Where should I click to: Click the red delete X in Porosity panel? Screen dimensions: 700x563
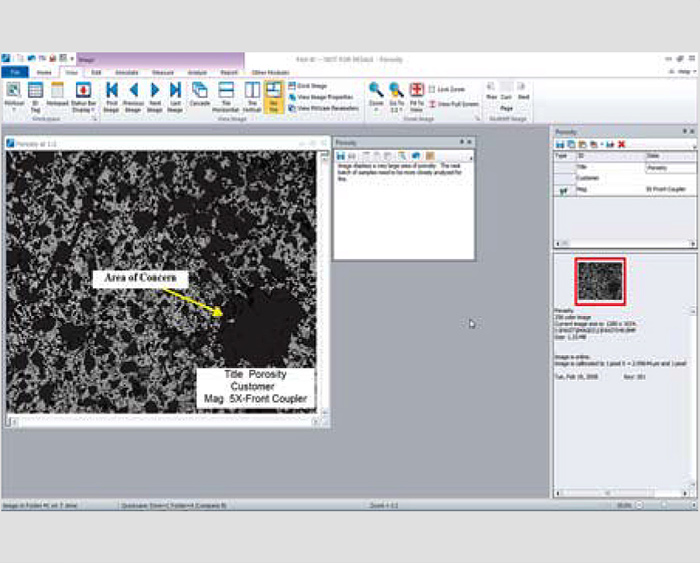click(622, 144)
